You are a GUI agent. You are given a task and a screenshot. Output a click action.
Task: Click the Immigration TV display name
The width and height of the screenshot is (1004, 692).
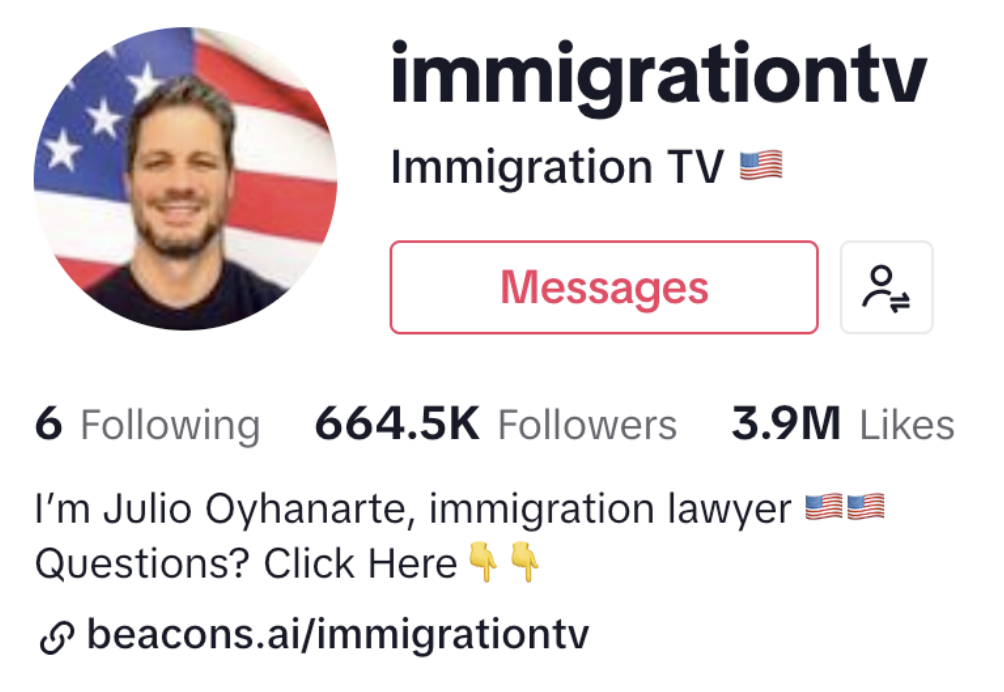tap(557, 167)
